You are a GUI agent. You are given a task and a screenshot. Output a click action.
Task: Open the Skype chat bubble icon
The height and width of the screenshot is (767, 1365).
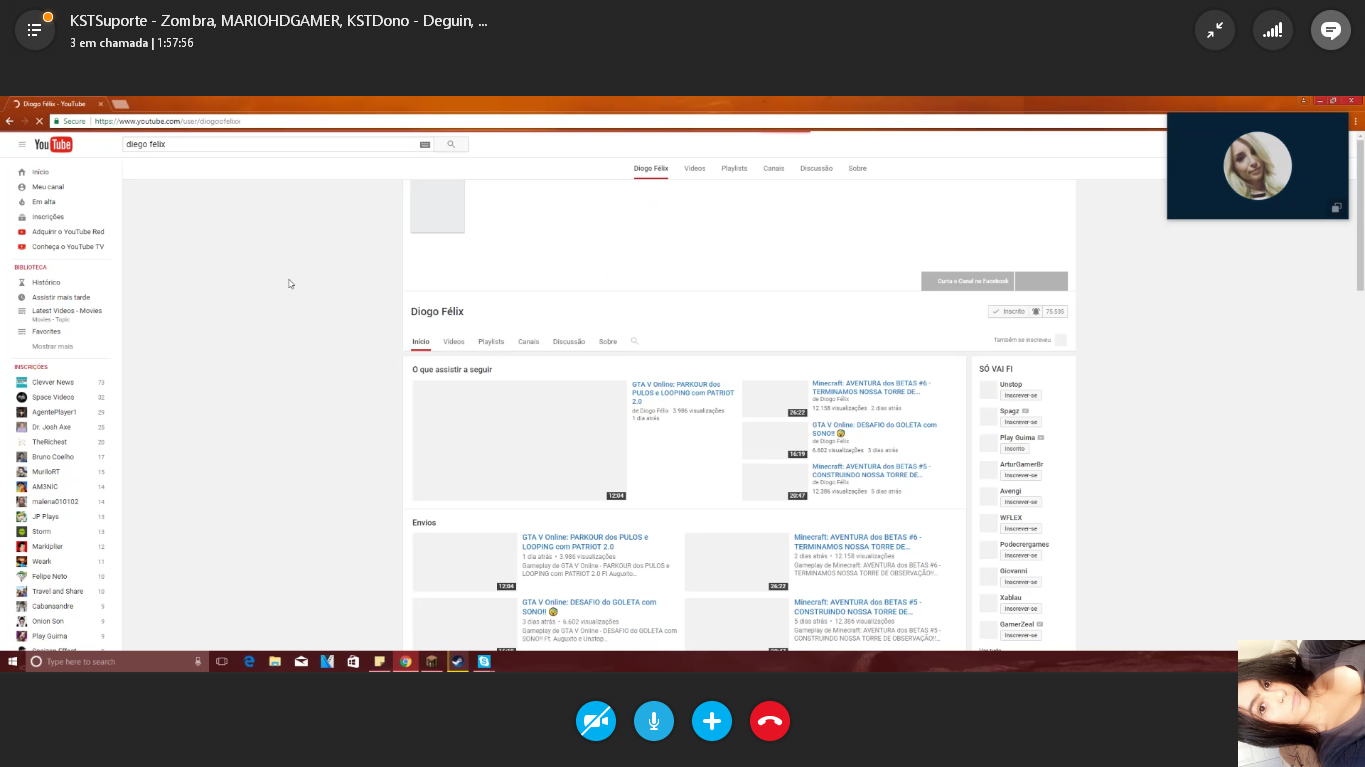(x=1331, y=30)
